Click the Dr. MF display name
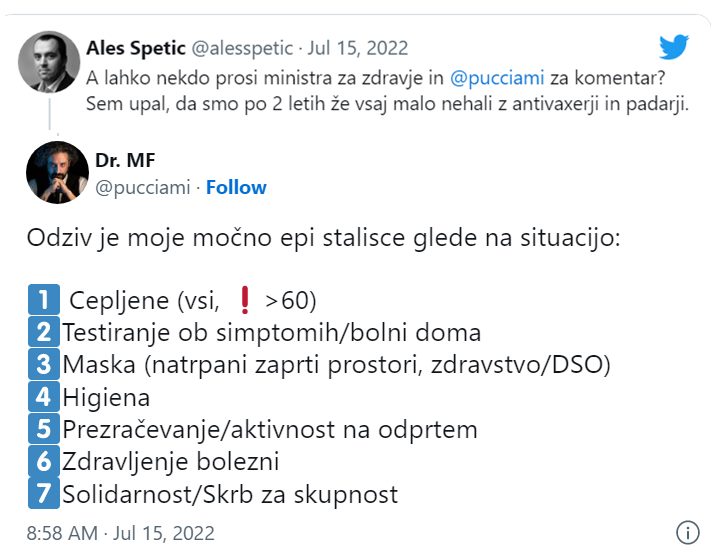 (125, 160)
